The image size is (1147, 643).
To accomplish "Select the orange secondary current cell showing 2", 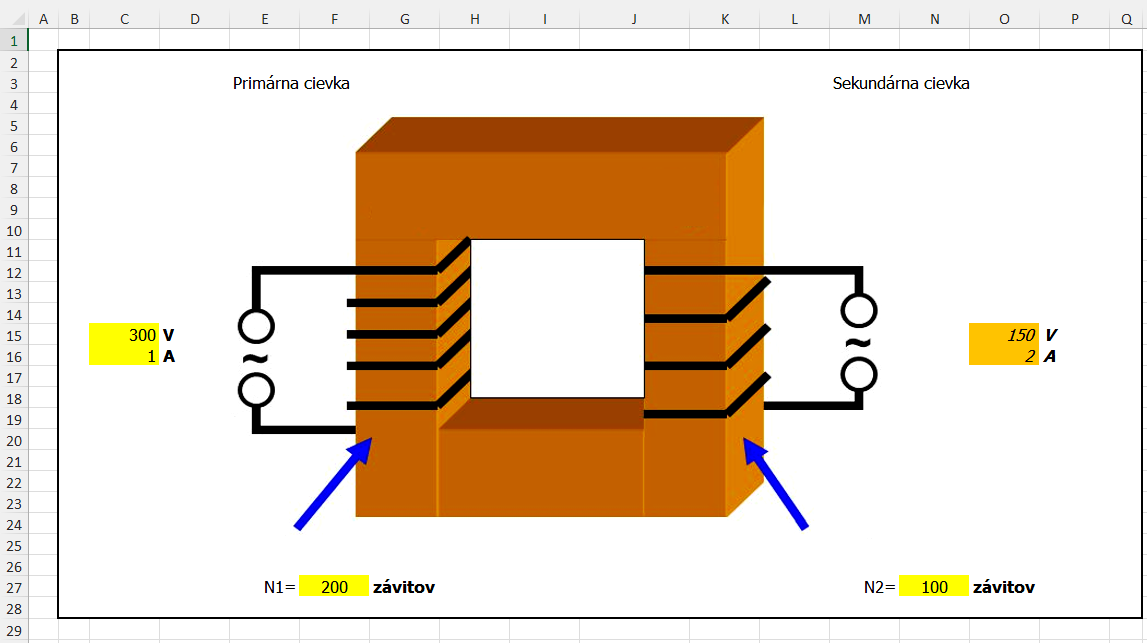I will (x=1004, y=356).
